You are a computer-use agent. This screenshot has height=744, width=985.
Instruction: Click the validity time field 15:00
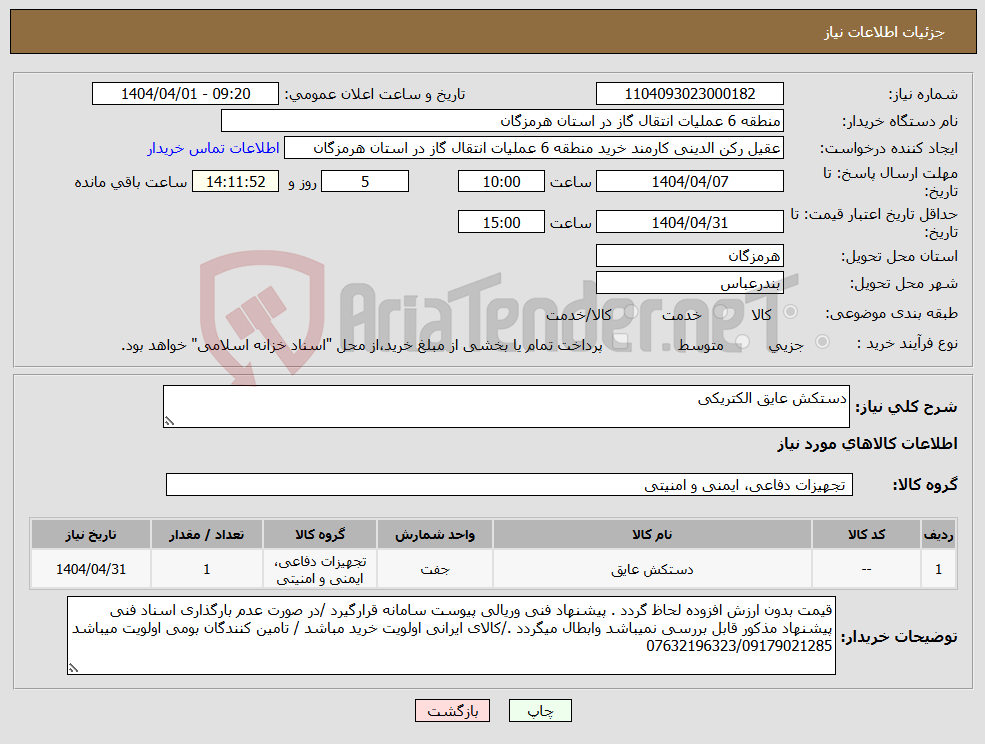[501, 222]
